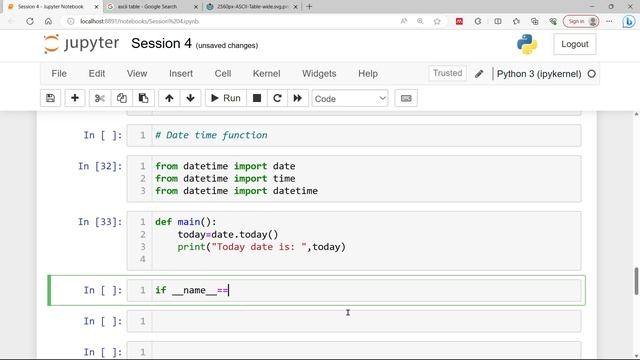Select the In [33] cell prompt
The width and height of the screenshot is (640, 360).
tap(100, 222)
